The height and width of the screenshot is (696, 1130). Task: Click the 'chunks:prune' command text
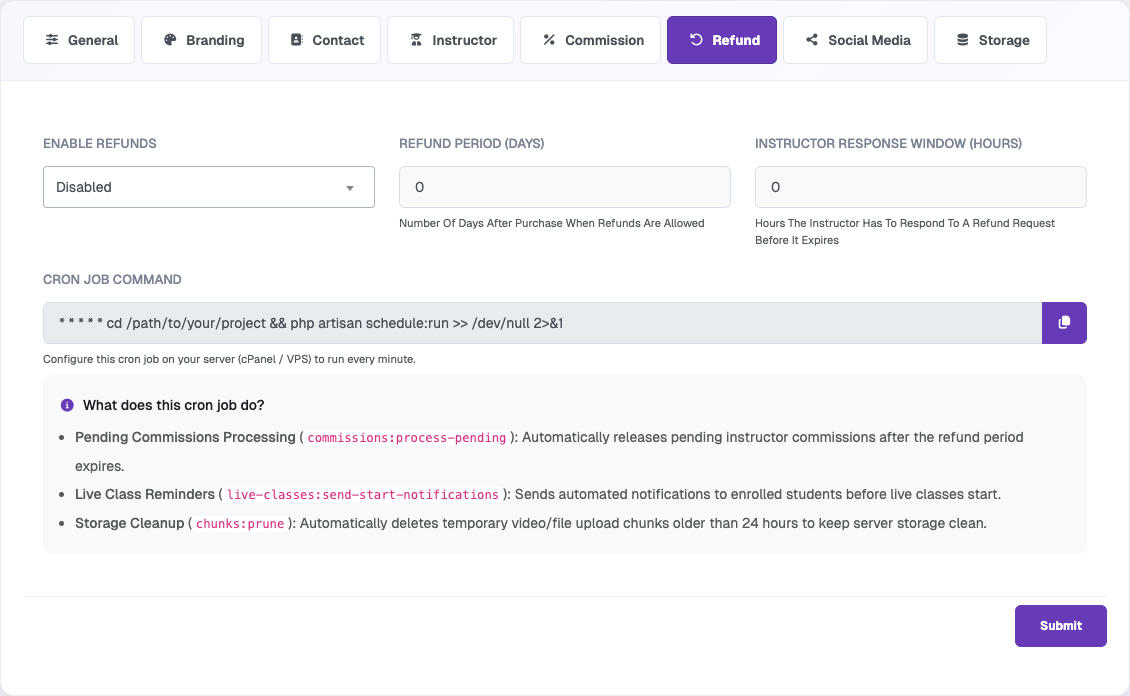coord(240,524)
